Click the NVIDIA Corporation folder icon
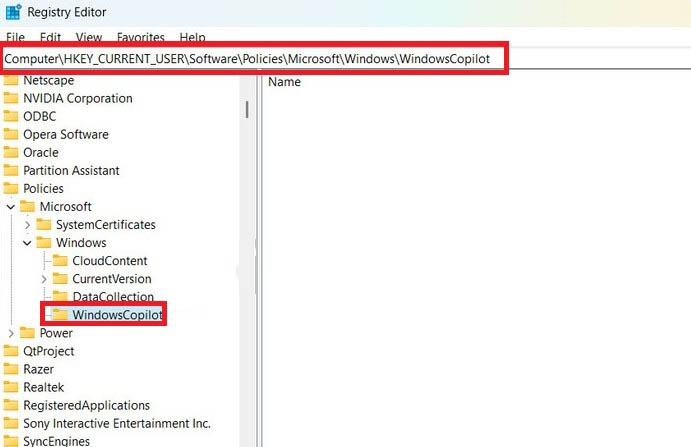The width and height of the screenshot is (691, 447). point(11,98)
